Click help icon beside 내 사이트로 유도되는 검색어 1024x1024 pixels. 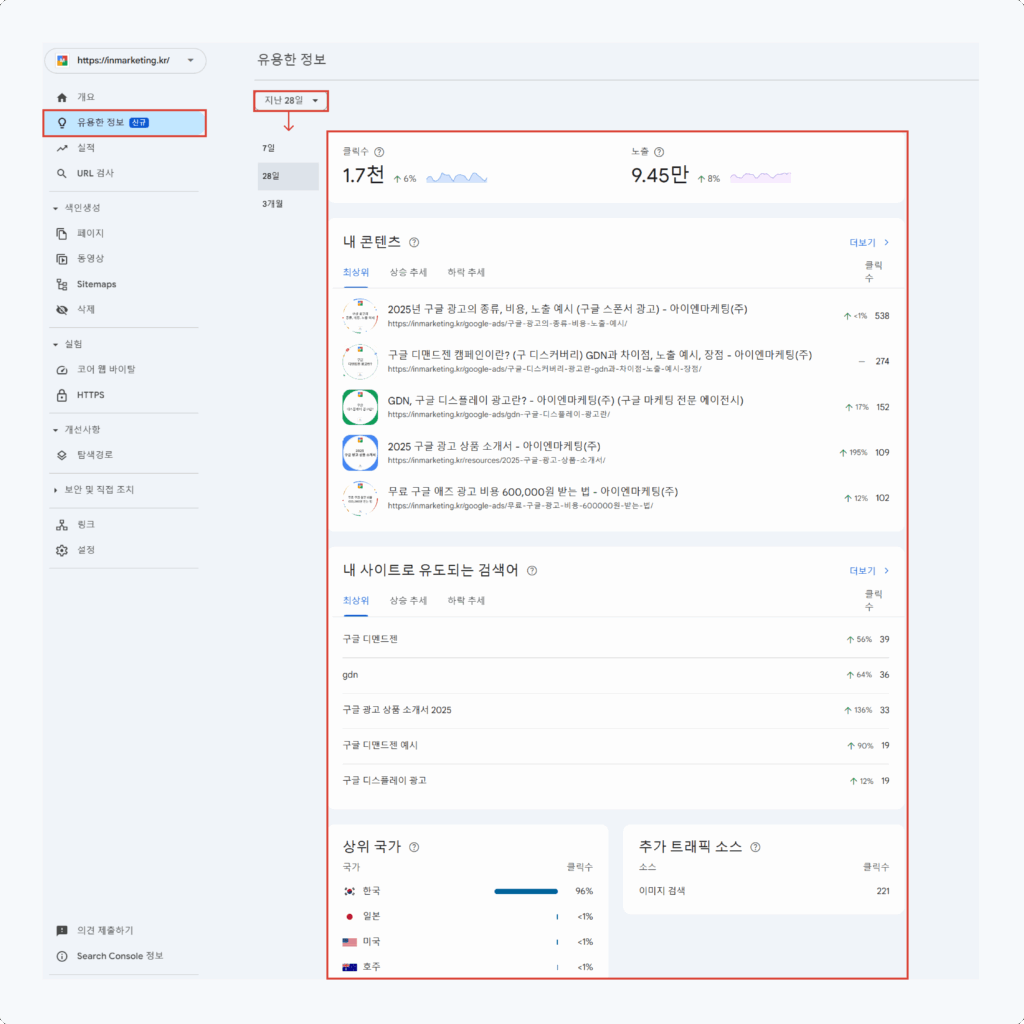532,571
